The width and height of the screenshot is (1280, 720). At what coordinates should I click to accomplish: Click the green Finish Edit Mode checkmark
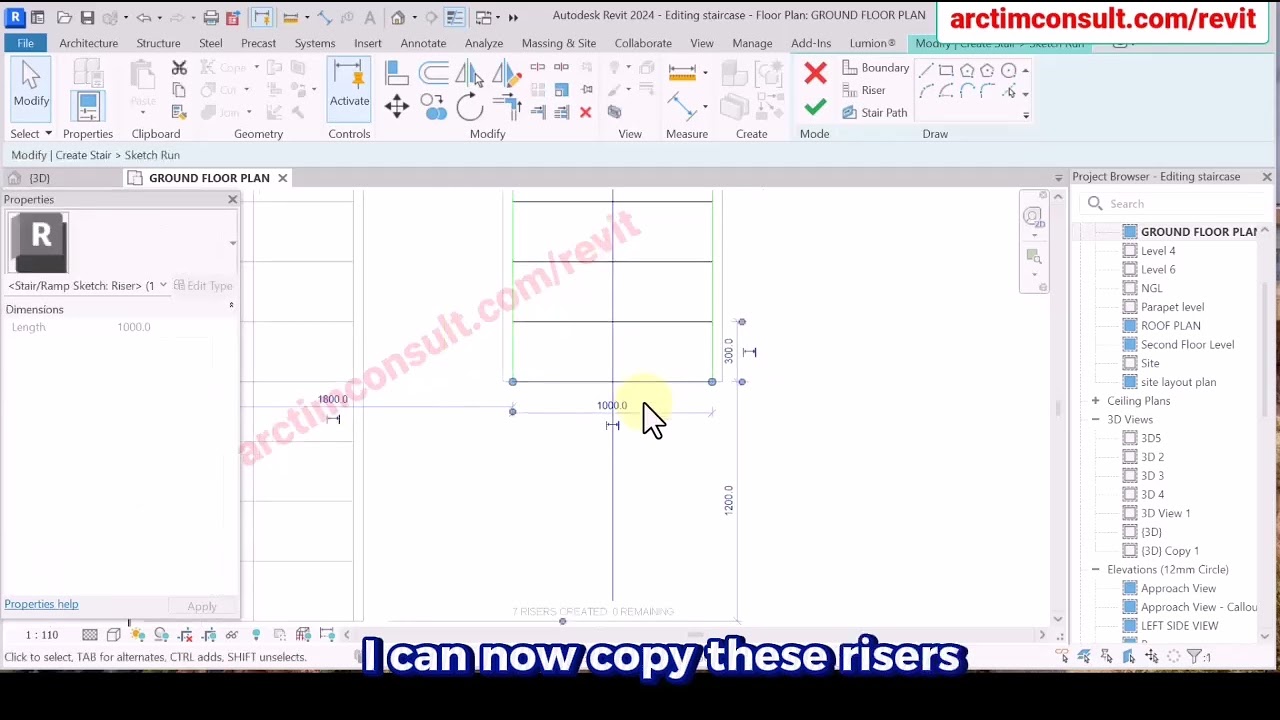click(x=815, y=107)
